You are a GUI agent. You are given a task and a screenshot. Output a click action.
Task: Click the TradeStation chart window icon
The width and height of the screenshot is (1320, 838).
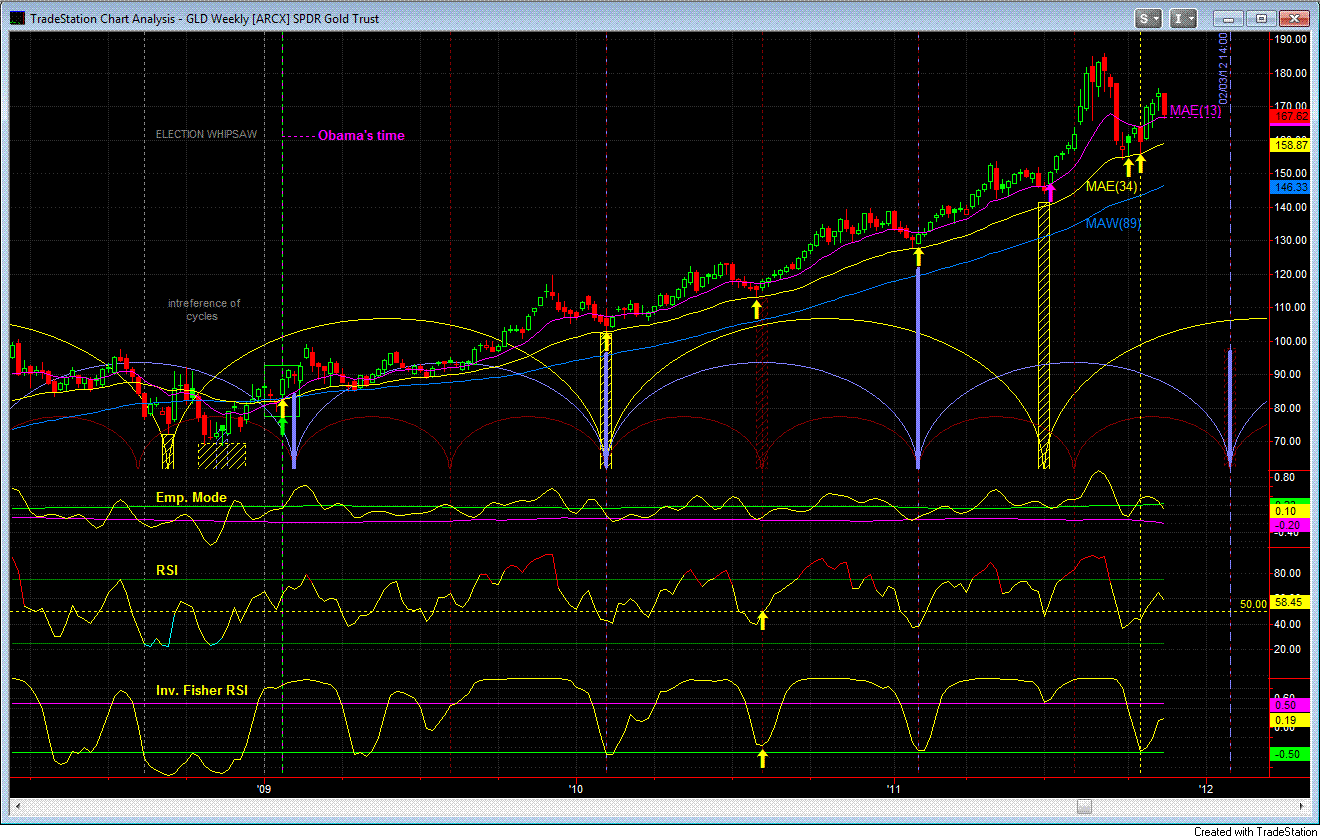[x=15, y=18]
